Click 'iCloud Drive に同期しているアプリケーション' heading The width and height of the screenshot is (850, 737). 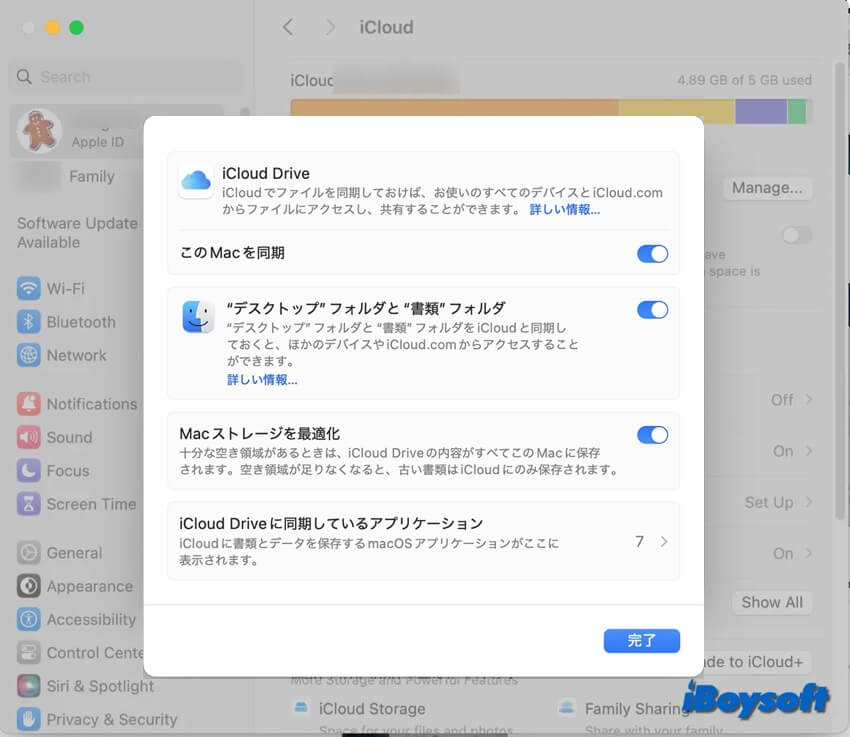tap(331, 523)
